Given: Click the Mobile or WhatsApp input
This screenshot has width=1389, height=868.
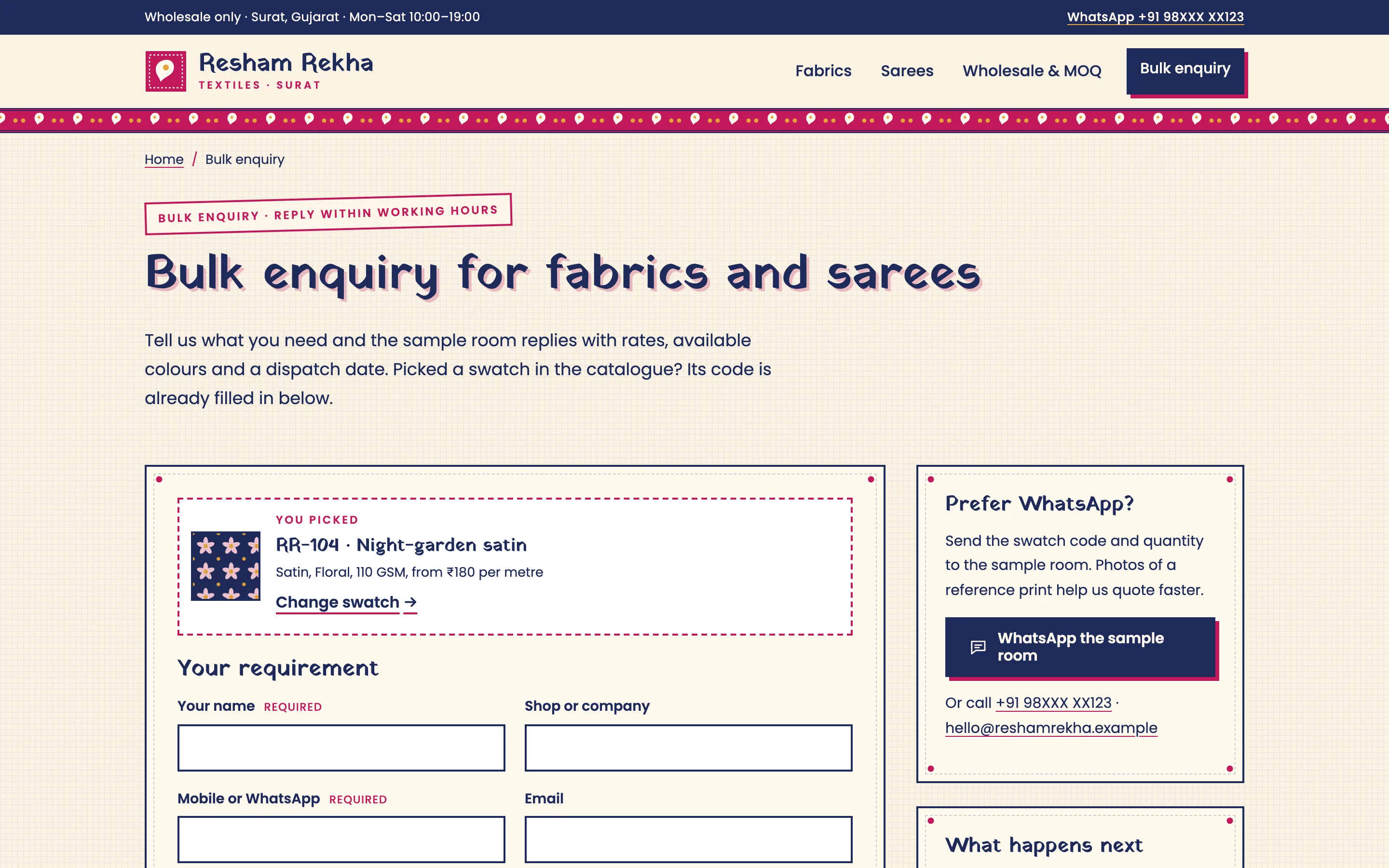Looking at the screenshot, I should pyautogui.click(x=341, y=839).
